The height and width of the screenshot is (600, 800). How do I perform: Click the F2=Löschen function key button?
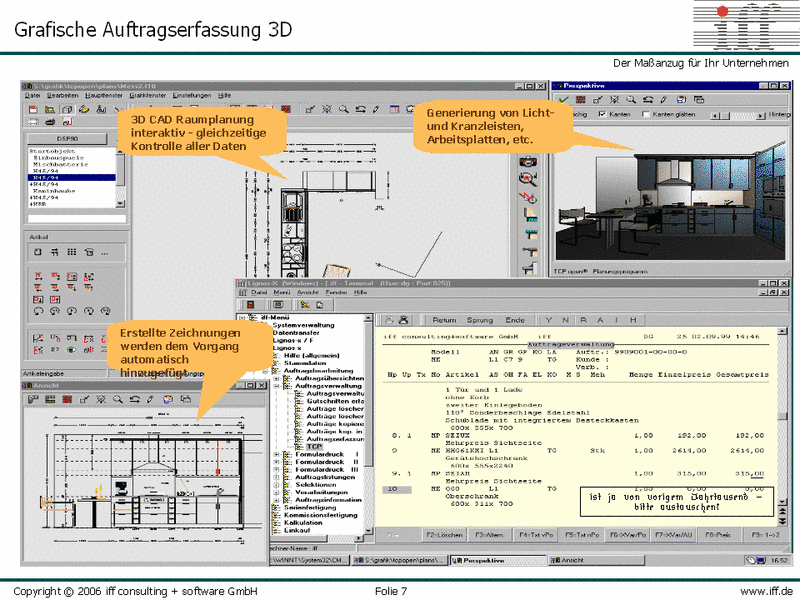coord(444,535)
